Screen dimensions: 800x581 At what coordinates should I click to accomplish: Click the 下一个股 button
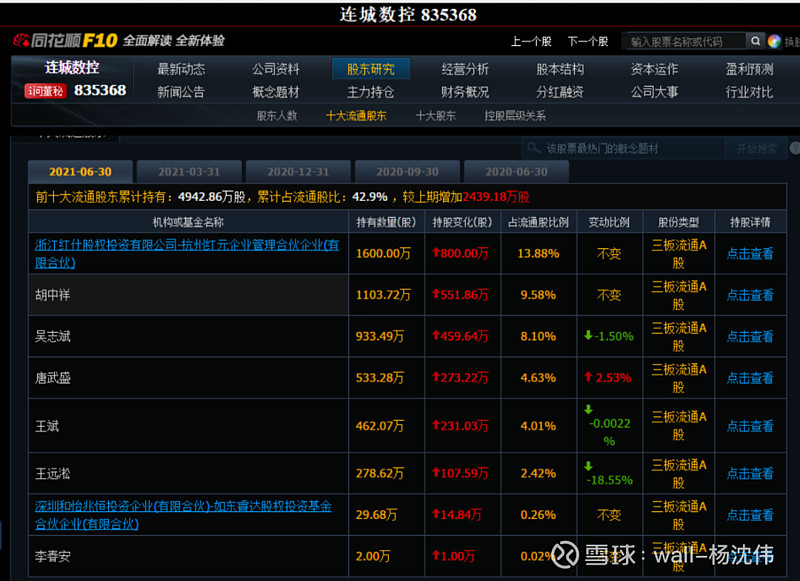point(588,41)
